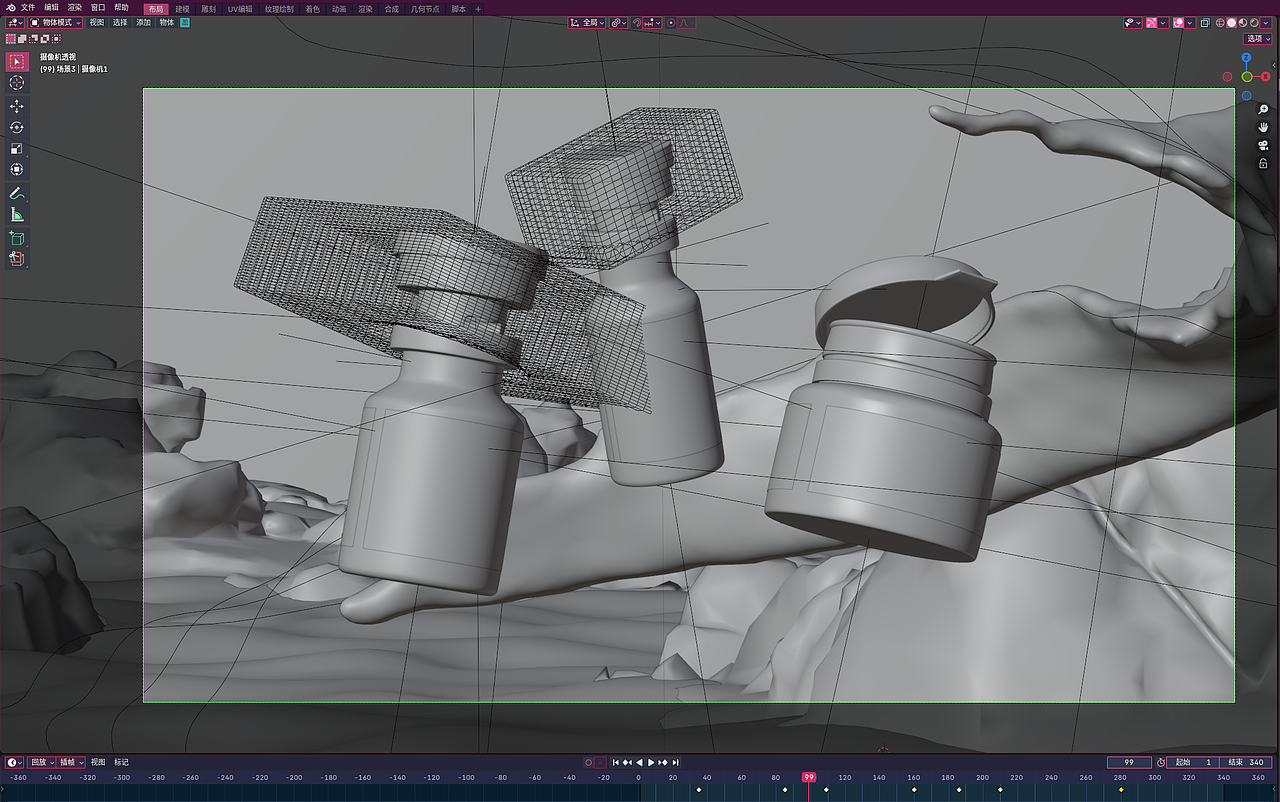This screenshot has width=1280, height=802.
Task: Switch to solid shading mode
Action: [x=1232, y=22]
